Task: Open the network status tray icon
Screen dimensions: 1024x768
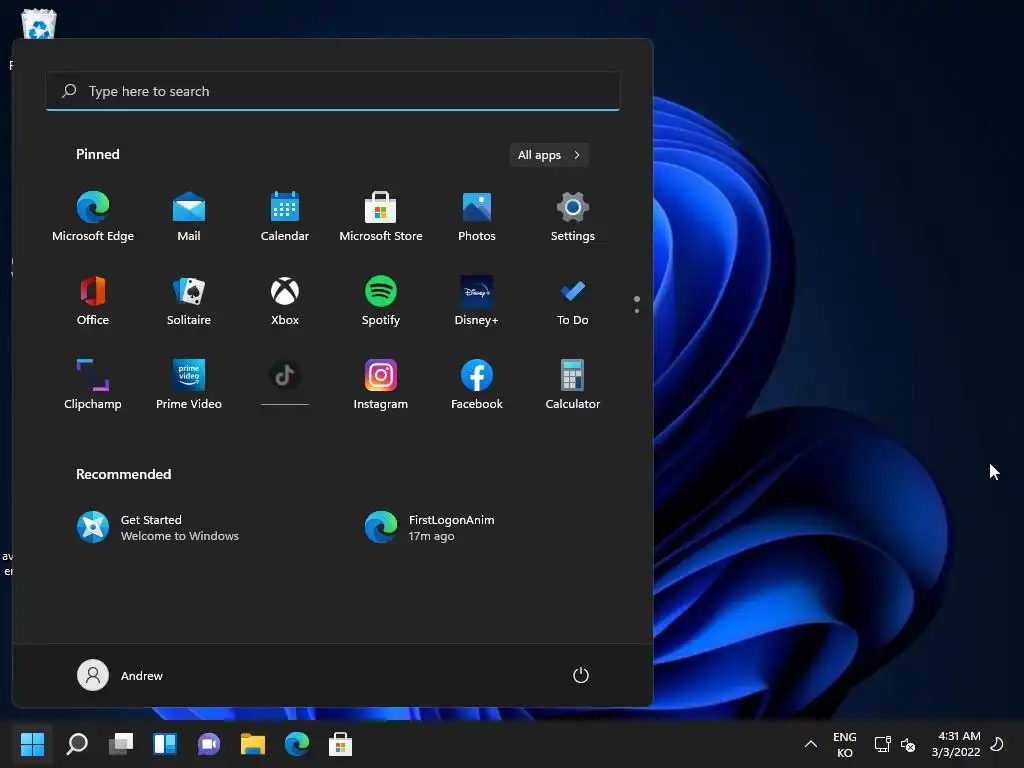Action: 882,744
